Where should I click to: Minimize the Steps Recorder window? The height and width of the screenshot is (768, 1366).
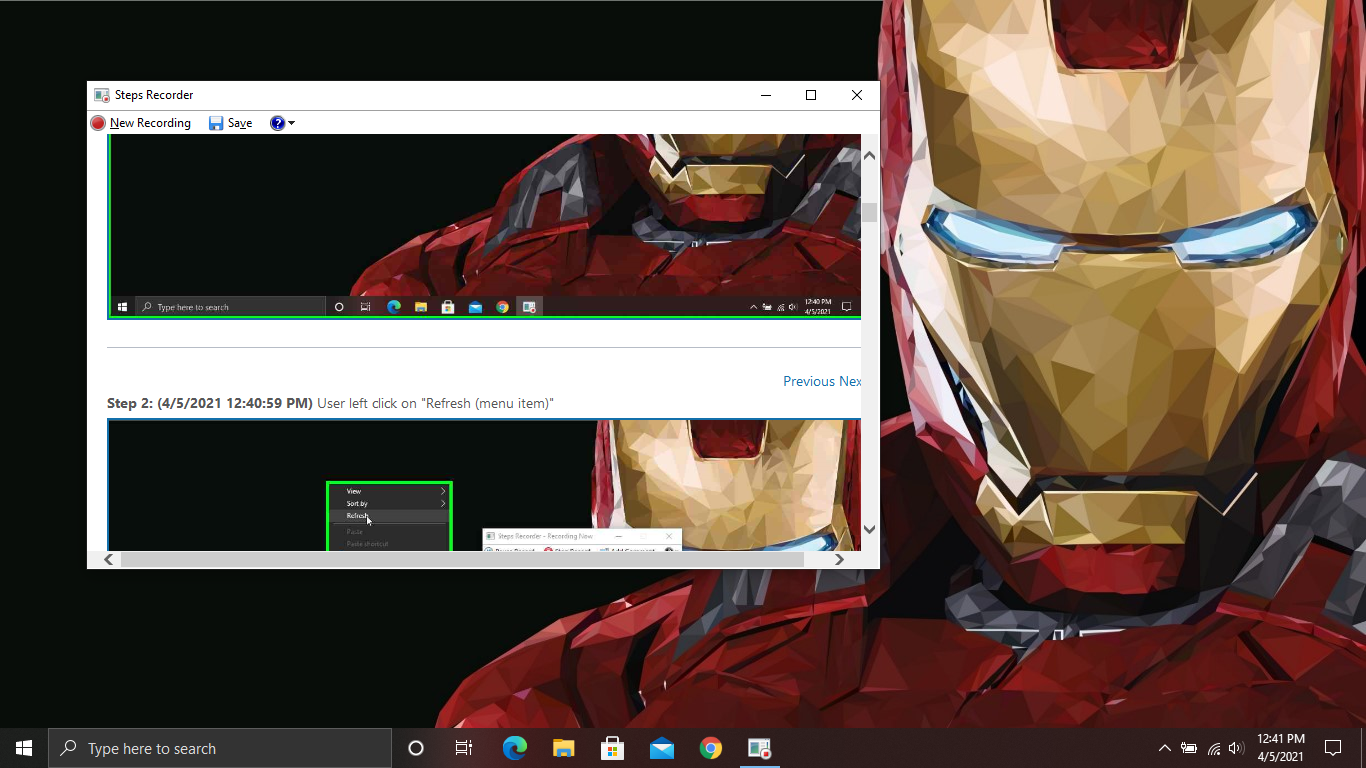(766, 95)
